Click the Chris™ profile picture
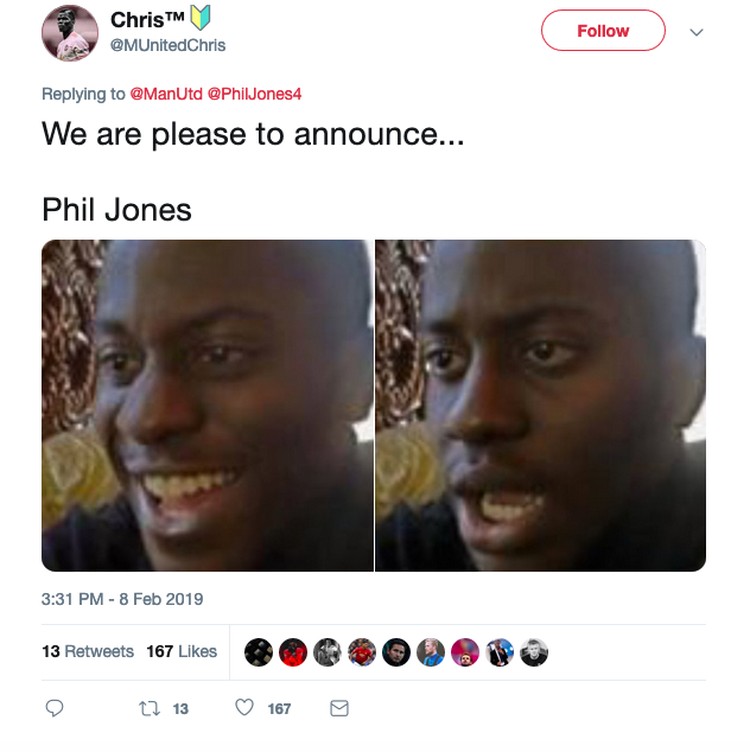Image resolution: width=750 pixels, height=752 pixels. pos(70,33)
